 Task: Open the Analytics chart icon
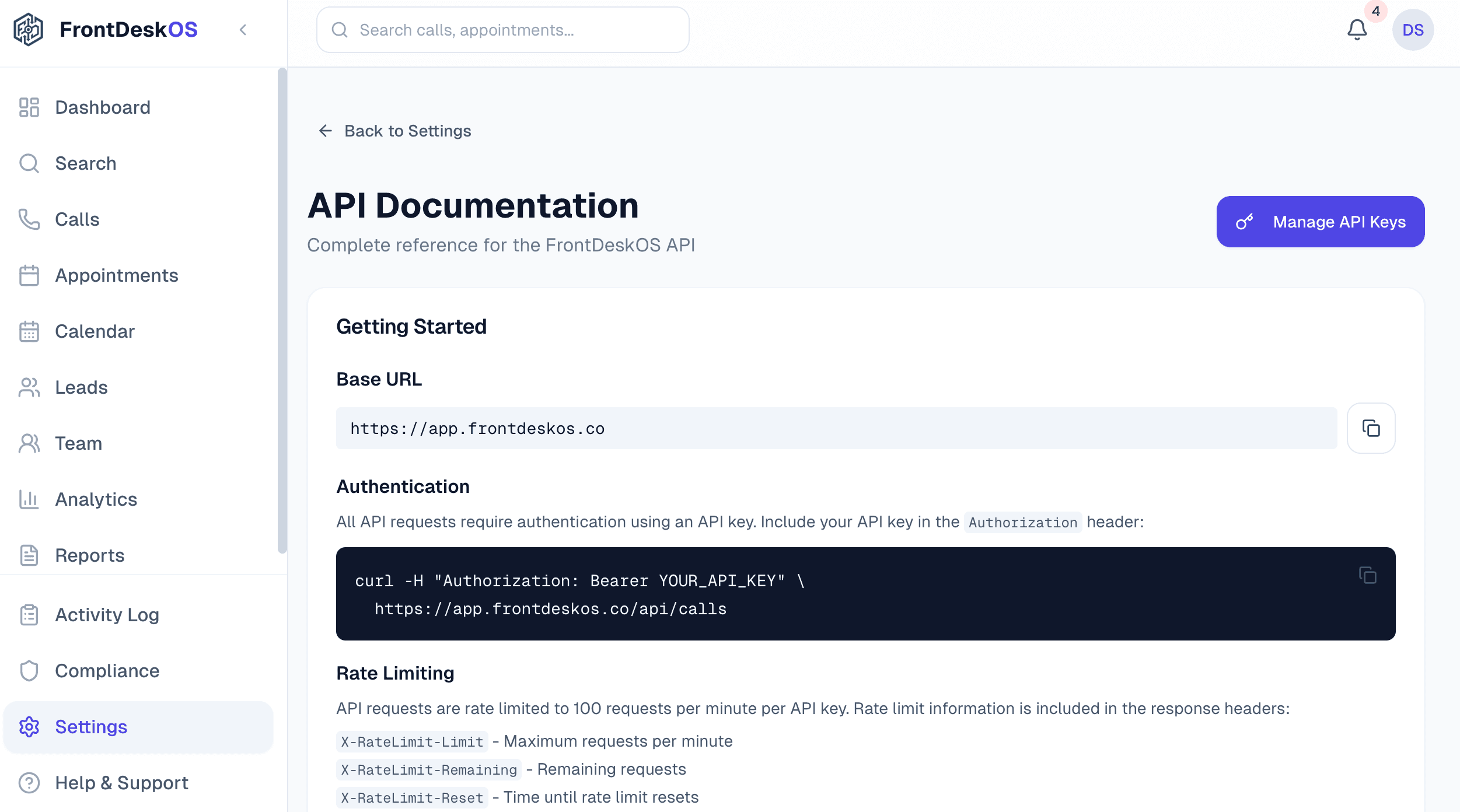[29, 499]
